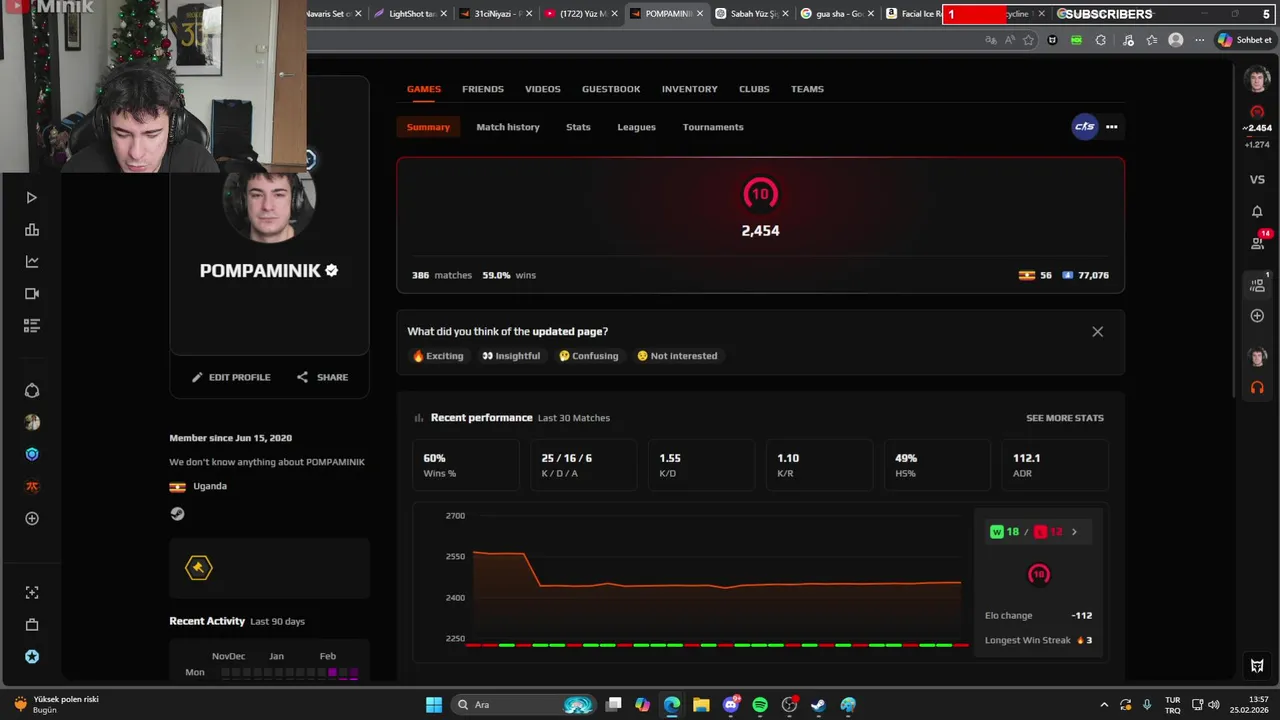
Task: Click the Windows taskbar search box
Action: (x=524, y=705)
